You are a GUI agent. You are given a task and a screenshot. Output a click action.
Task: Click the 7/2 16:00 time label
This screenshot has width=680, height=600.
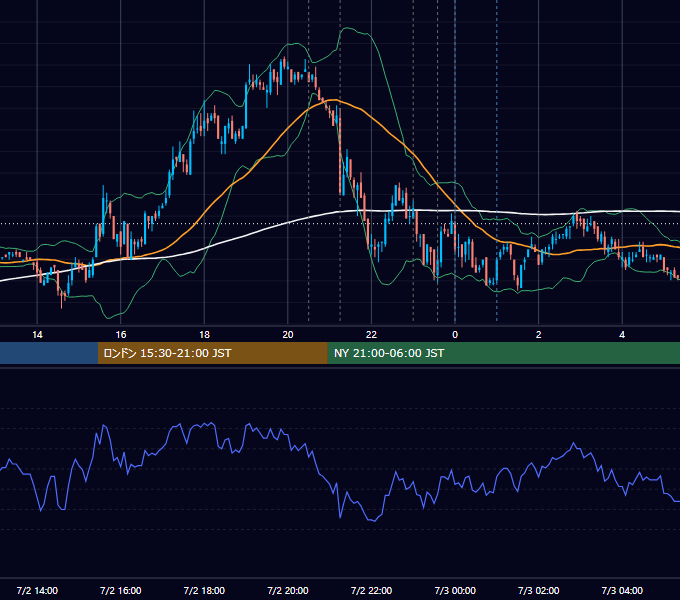(x=121, y=591)
